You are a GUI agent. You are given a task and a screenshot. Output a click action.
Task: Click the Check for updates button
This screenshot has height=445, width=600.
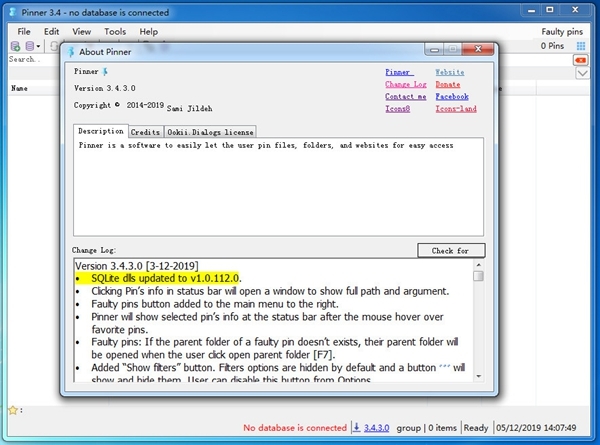coord(451,251)
